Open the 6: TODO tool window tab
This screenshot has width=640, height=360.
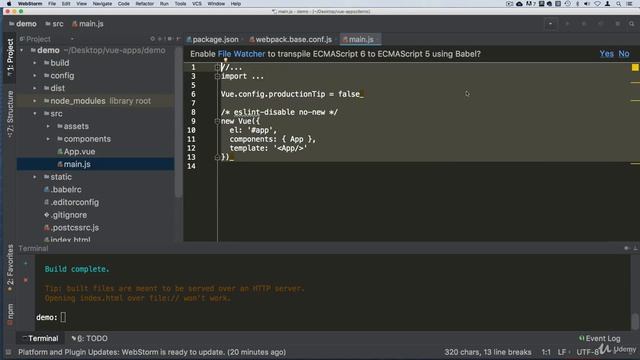click(x=89, y=338)
